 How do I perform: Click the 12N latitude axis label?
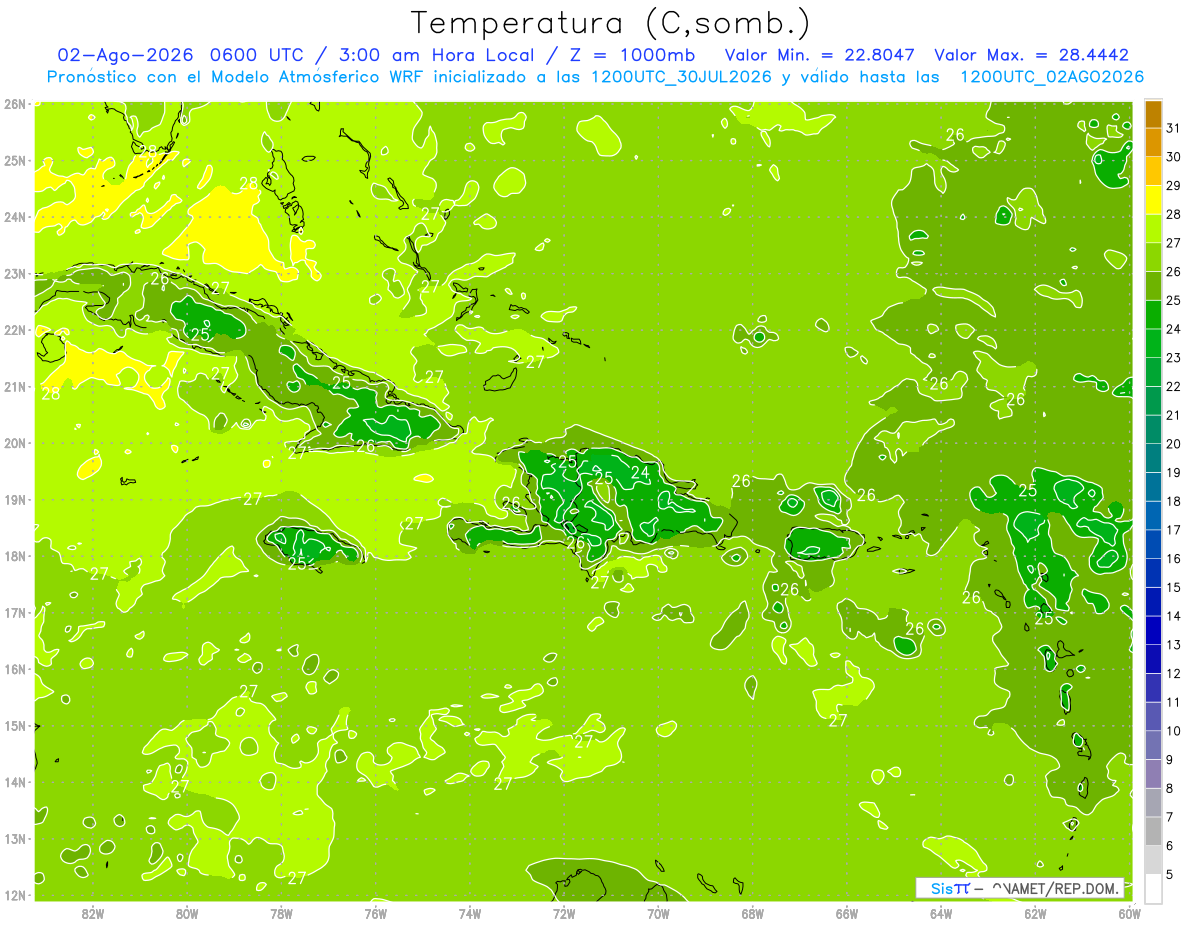point(14,895)
